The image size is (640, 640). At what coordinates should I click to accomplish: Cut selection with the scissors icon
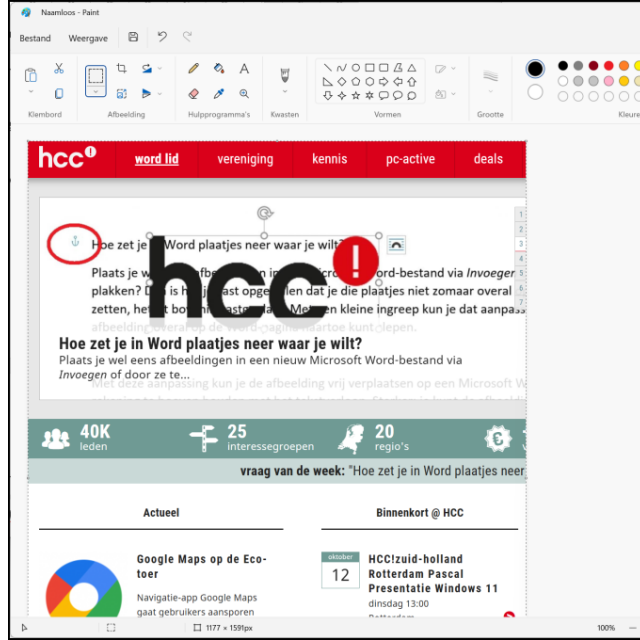tap(59, 68)
